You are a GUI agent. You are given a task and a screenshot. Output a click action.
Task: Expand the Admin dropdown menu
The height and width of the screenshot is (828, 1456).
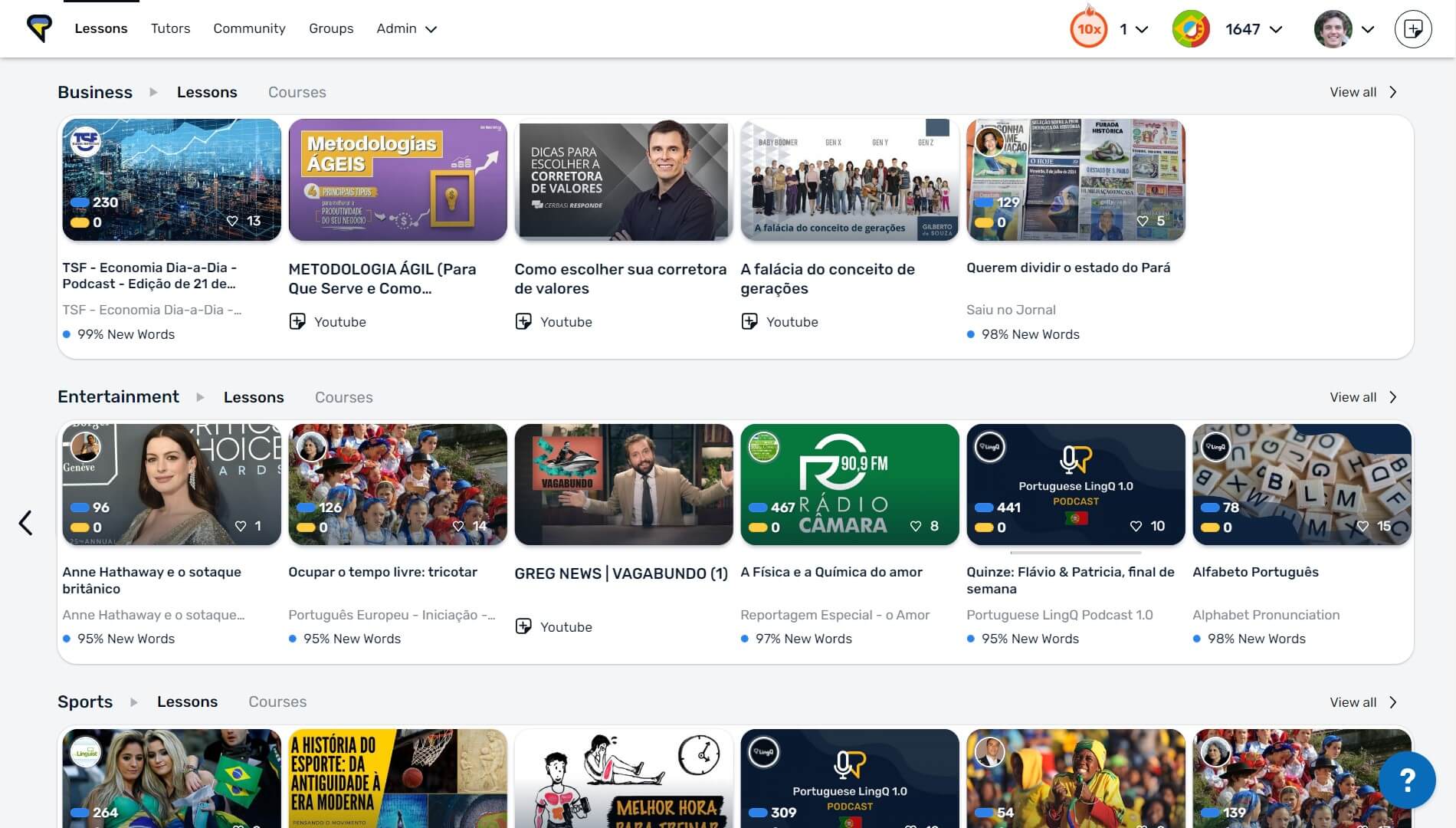[x=406, y=28]
